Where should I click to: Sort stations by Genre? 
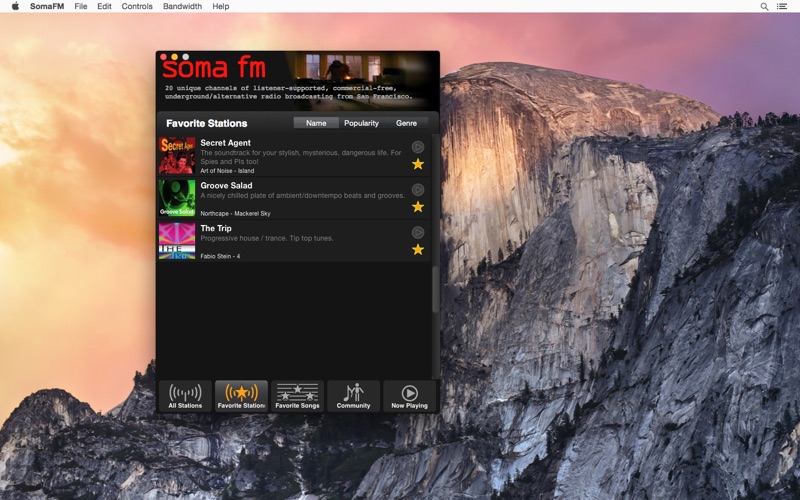click(x=406, y=123)
